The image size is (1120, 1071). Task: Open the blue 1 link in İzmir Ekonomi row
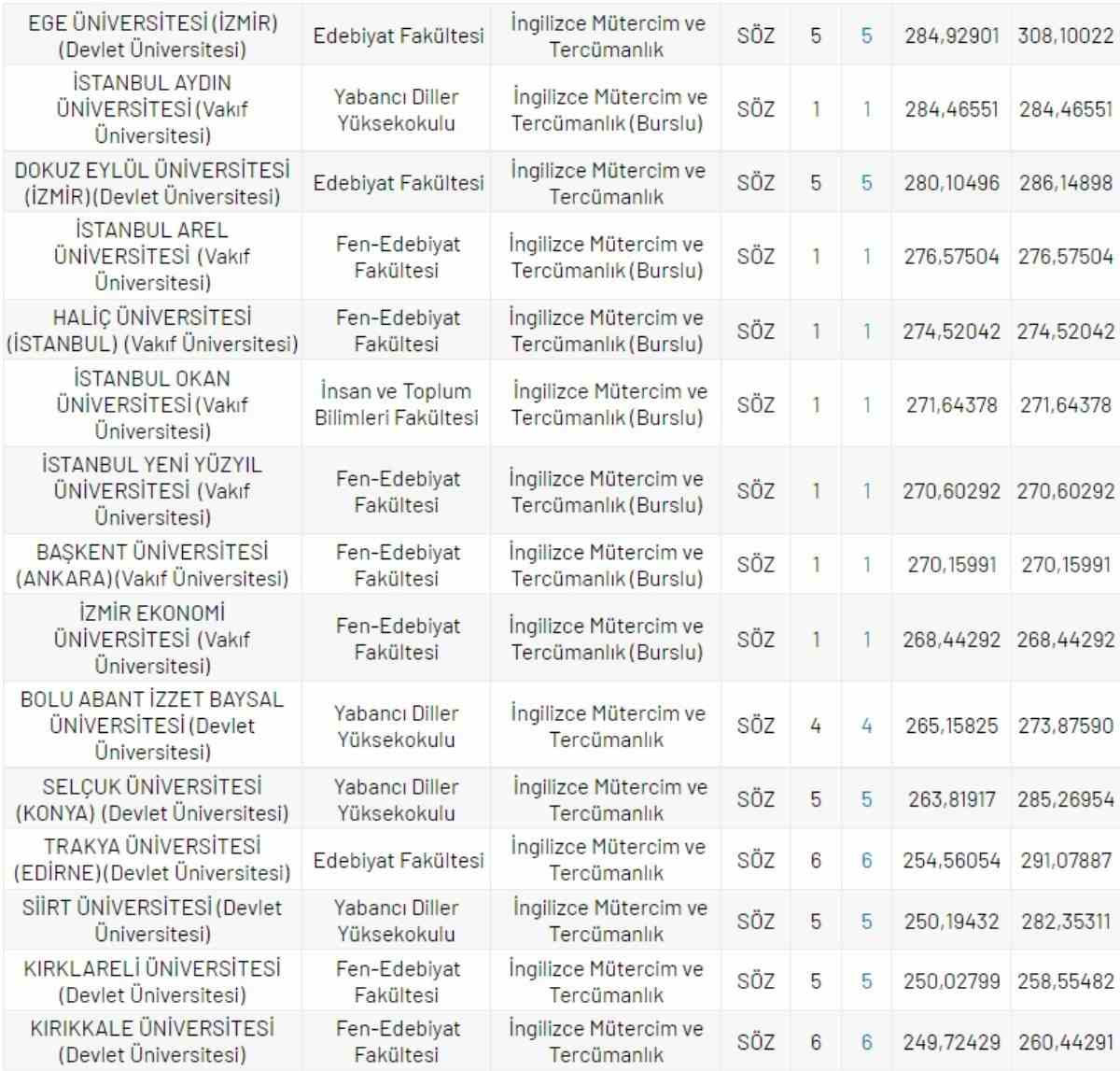[x=866, y=640]
